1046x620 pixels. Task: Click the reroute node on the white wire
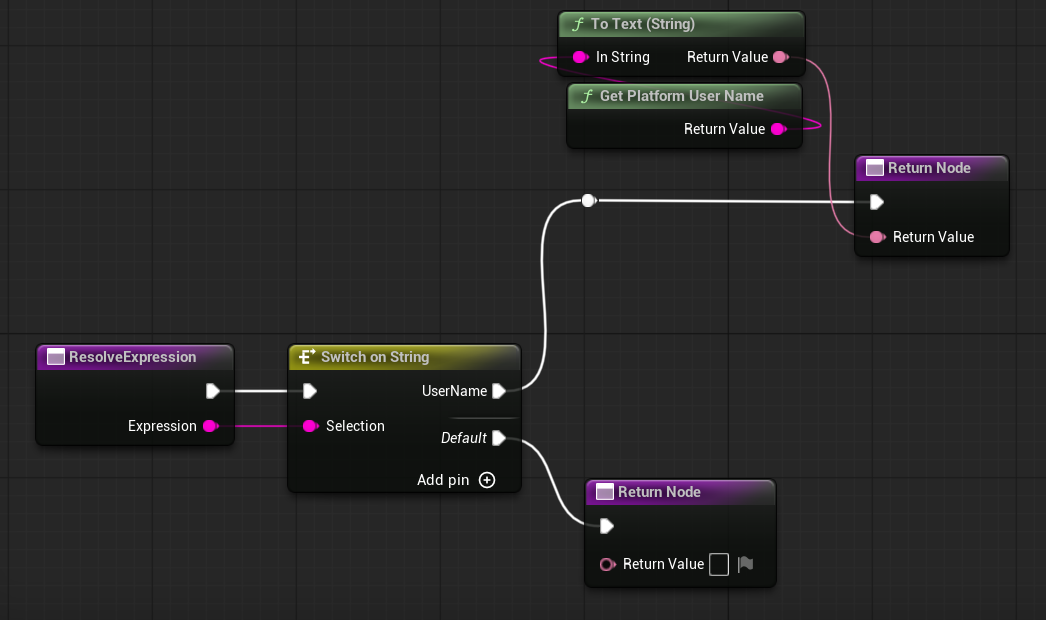tap(588, 200)
